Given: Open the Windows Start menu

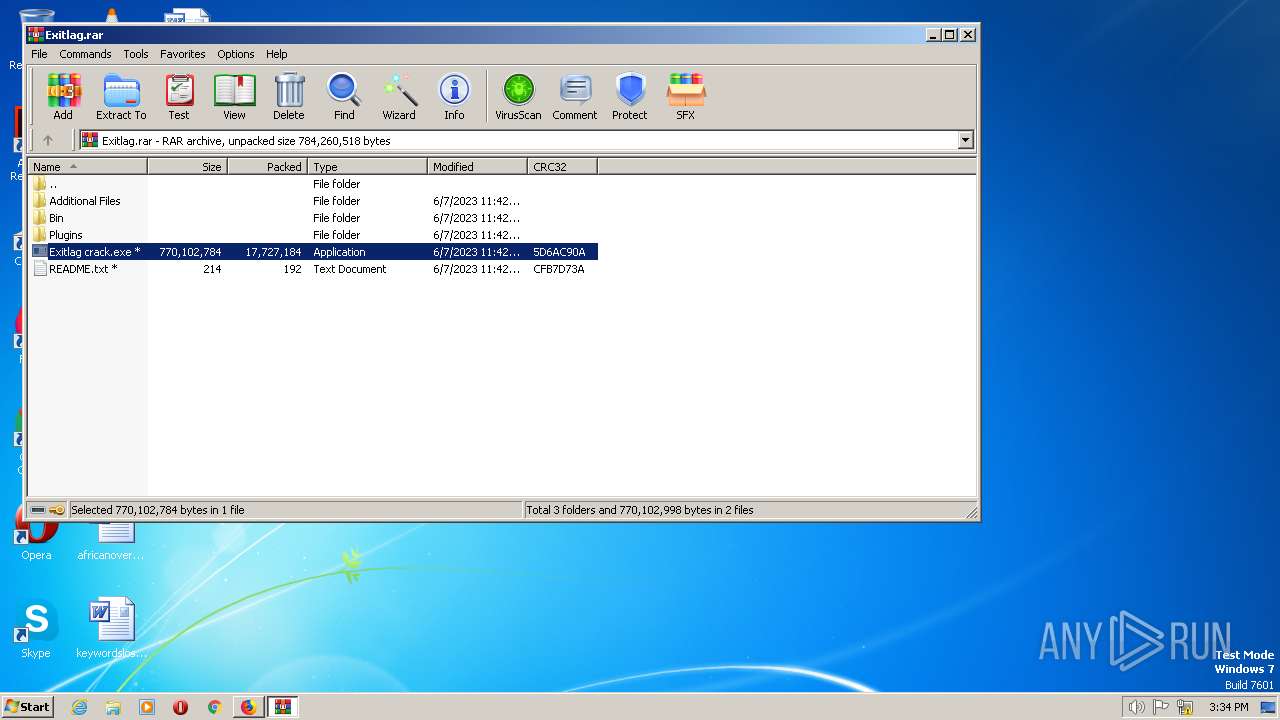Looking at the screenshot, I should coord(28,706).
